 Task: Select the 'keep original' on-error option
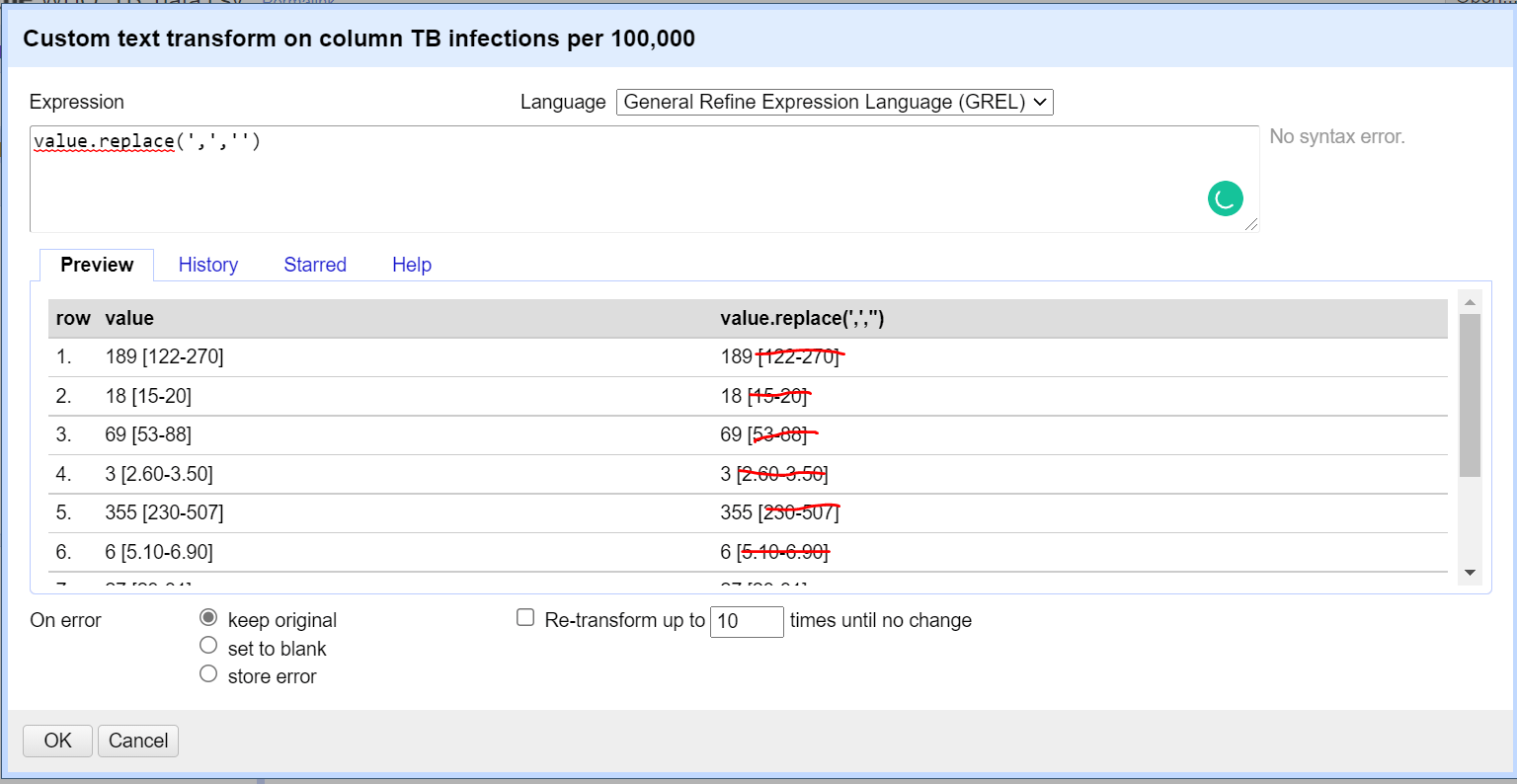coord(208,617)
